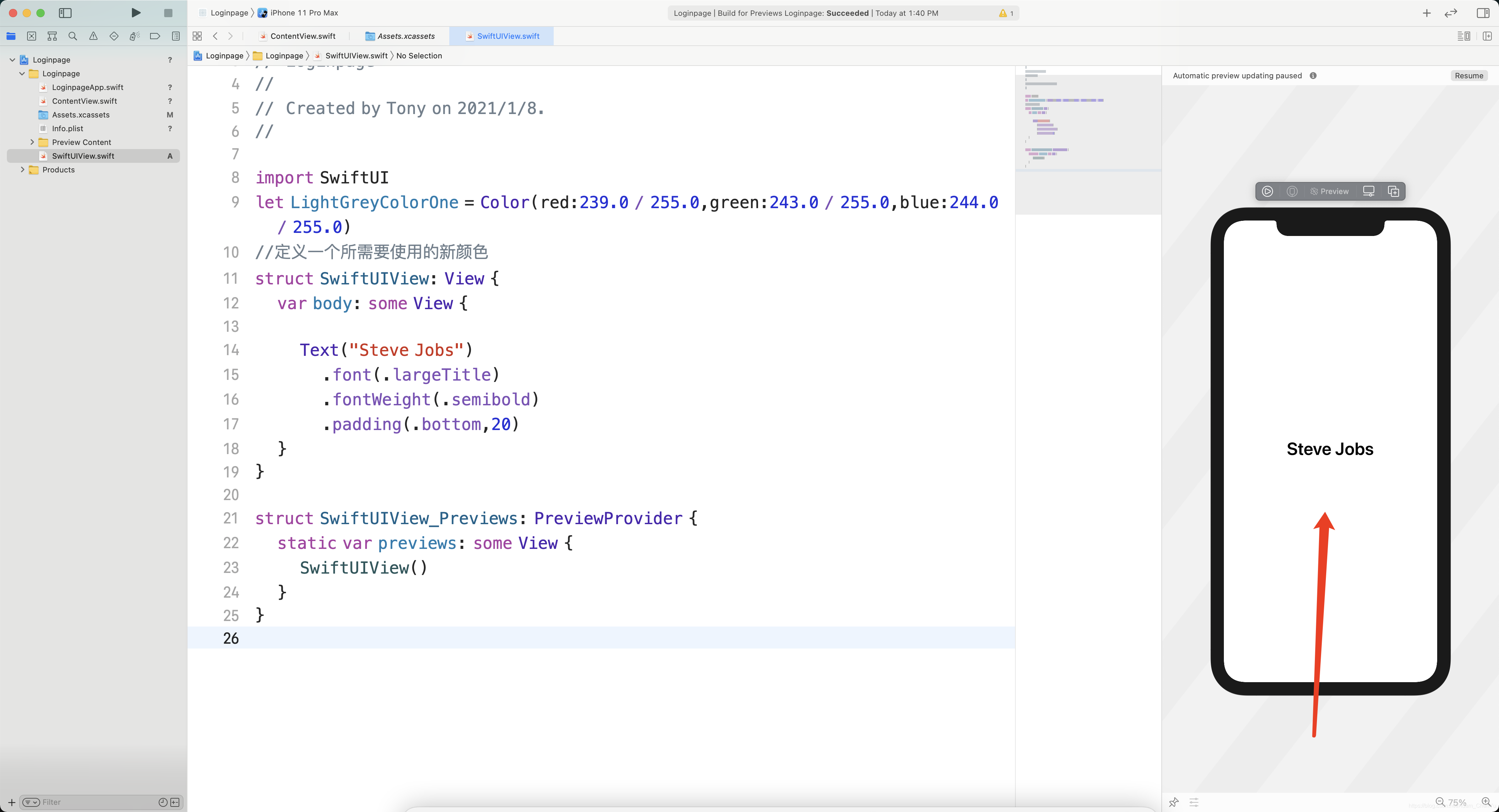Click the pin preview icon
Screen dimensions: 1499x812
pos(1174,802)
